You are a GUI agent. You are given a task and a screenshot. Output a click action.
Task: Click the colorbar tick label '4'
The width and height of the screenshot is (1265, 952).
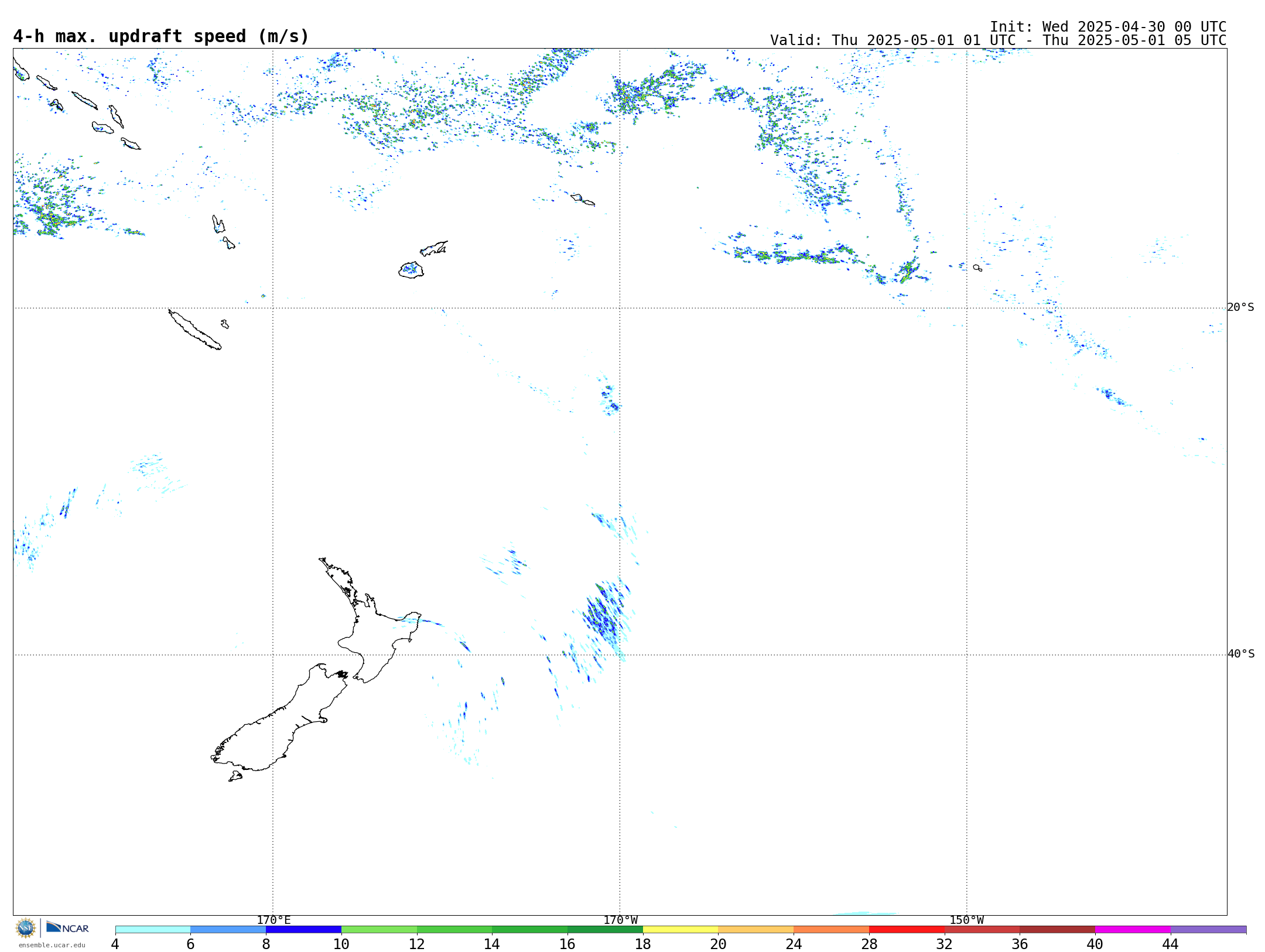[x=115, y=944]
